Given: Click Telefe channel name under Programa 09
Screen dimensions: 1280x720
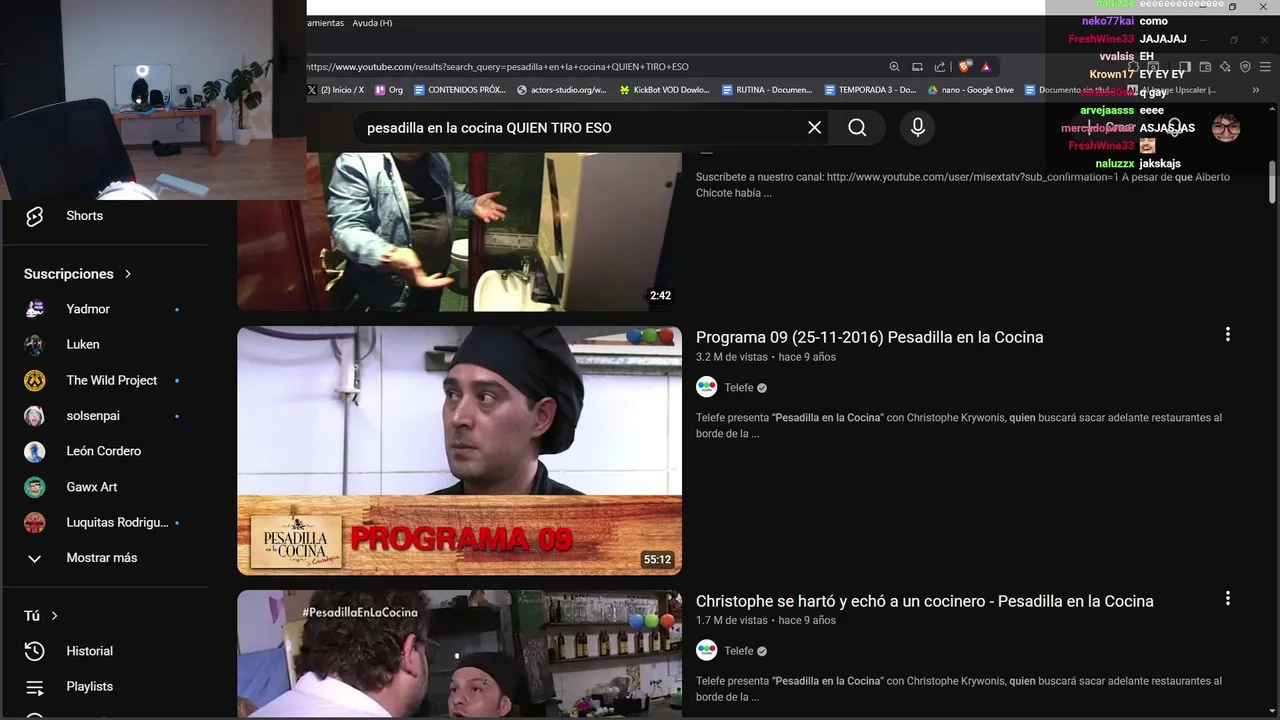Looking at the screenshot, I should tap(739, 387).
